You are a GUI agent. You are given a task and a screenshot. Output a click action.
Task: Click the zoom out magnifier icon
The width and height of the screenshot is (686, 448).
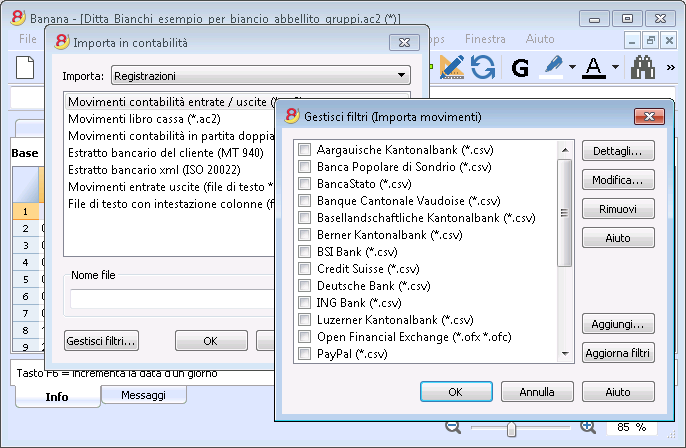click(453, 427)
